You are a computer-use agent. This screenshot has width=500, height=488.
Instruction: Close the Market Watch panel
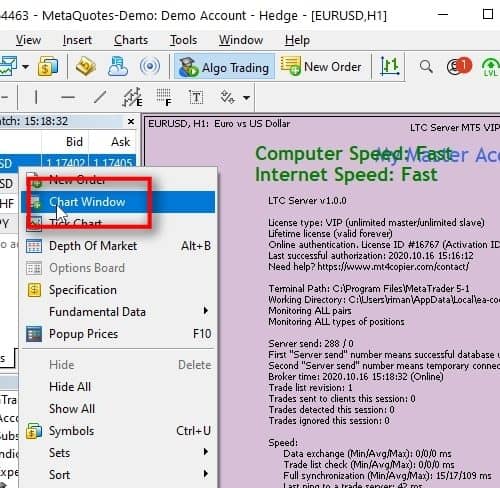tap(131, 122)
